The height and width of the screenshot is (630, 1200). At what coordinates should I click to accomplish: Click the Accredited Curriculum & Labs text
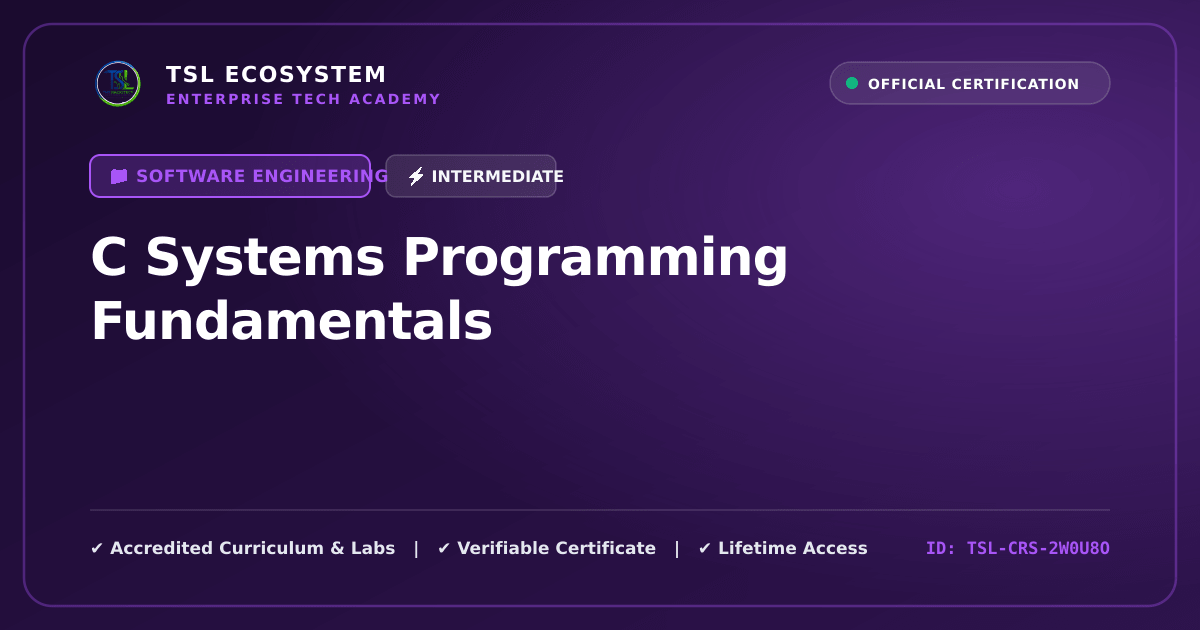point(252,548)
